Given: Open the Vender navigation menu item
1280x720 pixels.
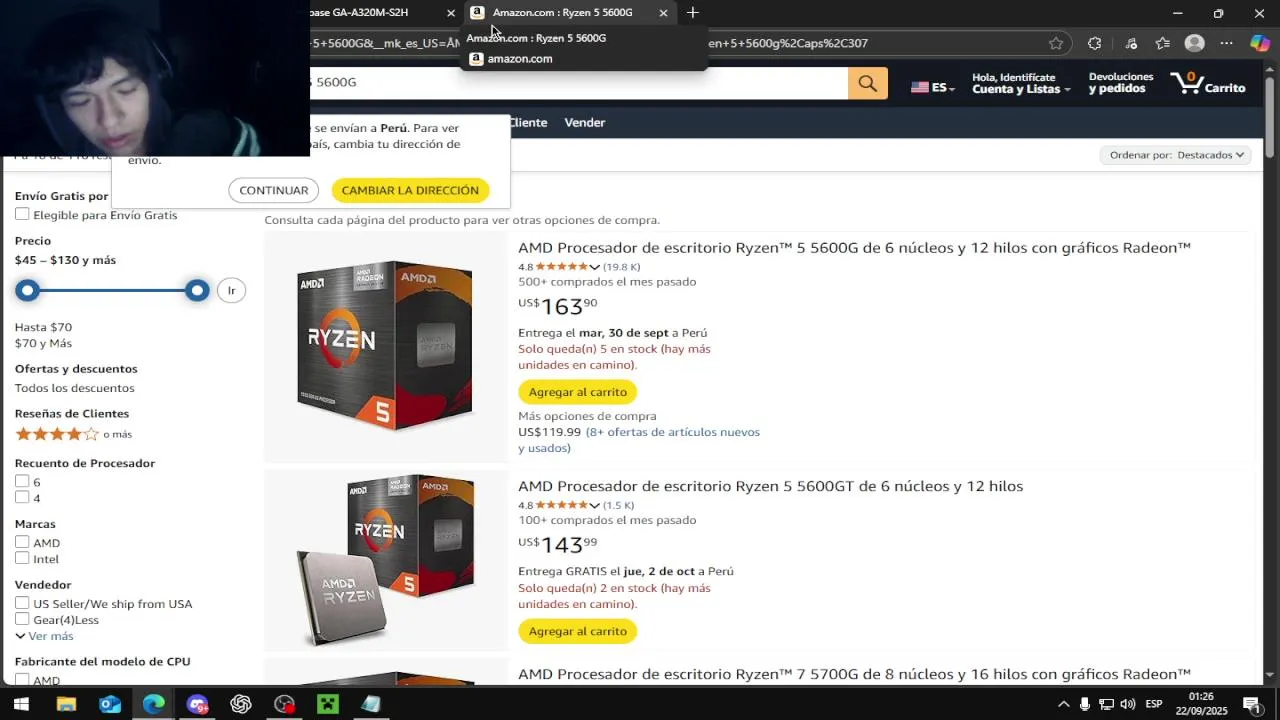Looking at the screenshot, I should pos(585,122).
